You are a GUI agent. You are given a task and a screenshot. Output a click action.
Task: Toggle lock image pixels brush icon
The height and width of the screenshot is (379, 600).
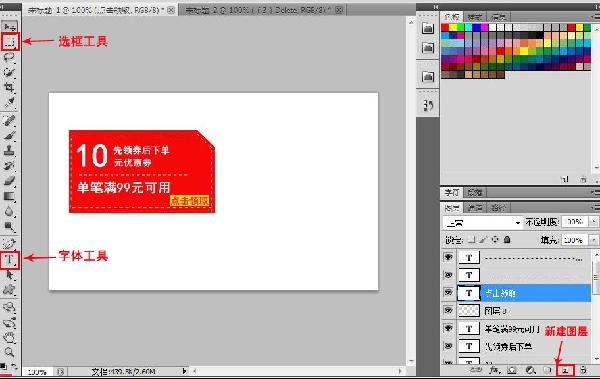(x=483, y=240)
